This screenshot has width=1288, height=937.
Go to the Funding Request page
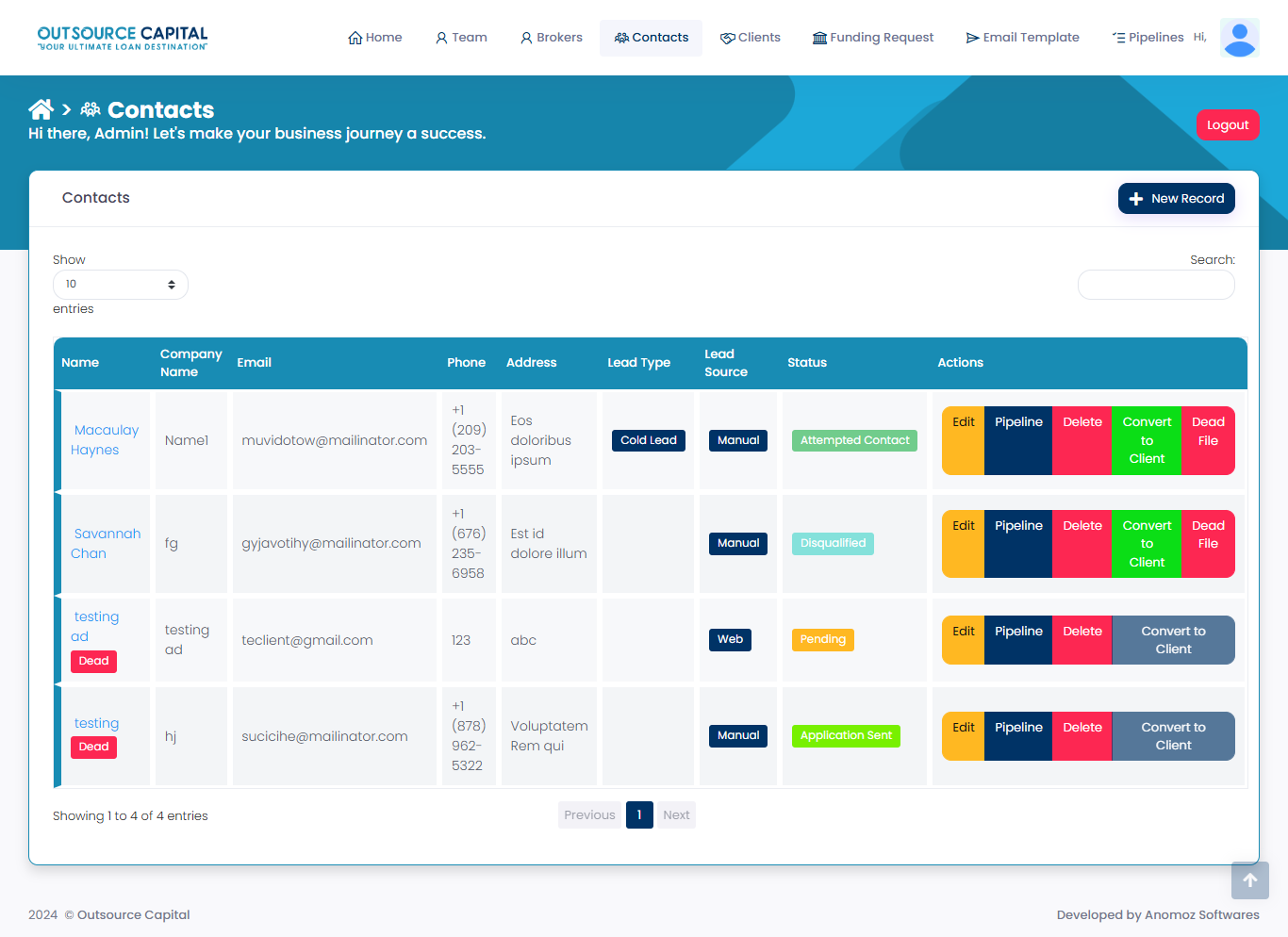point(873,38)
